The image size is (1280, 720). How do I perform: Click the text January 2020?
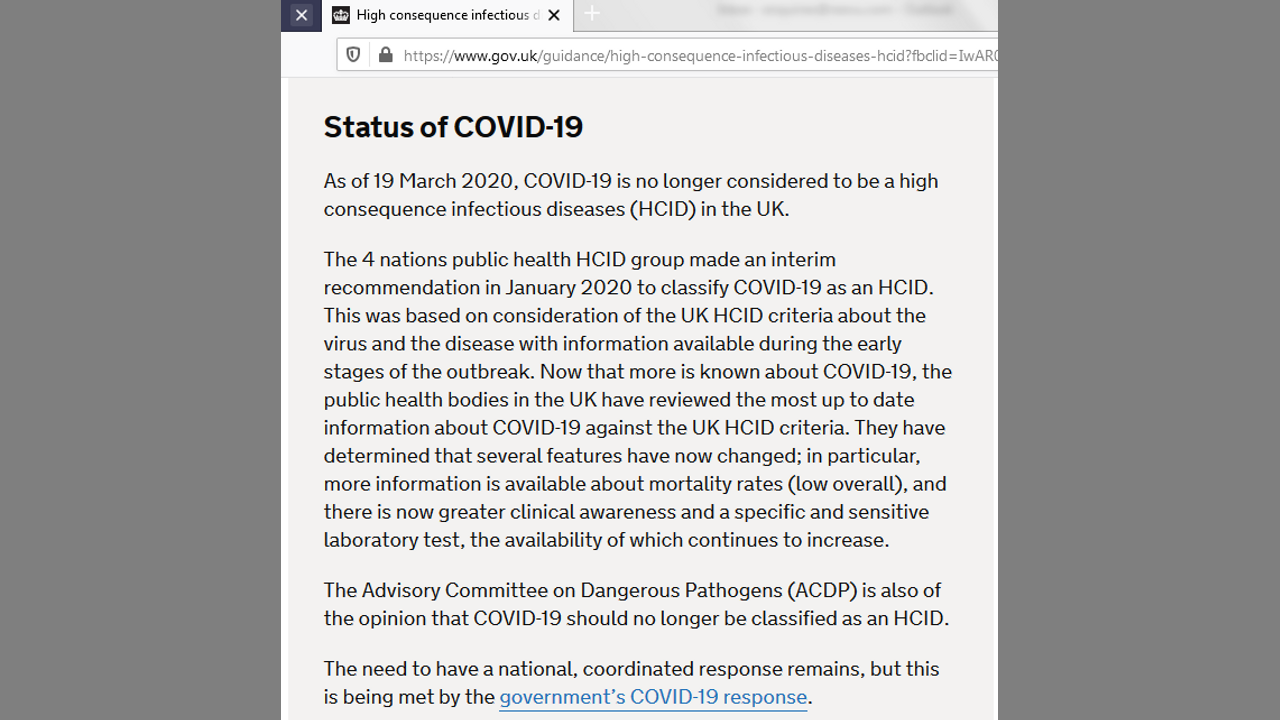click(568, 287)
